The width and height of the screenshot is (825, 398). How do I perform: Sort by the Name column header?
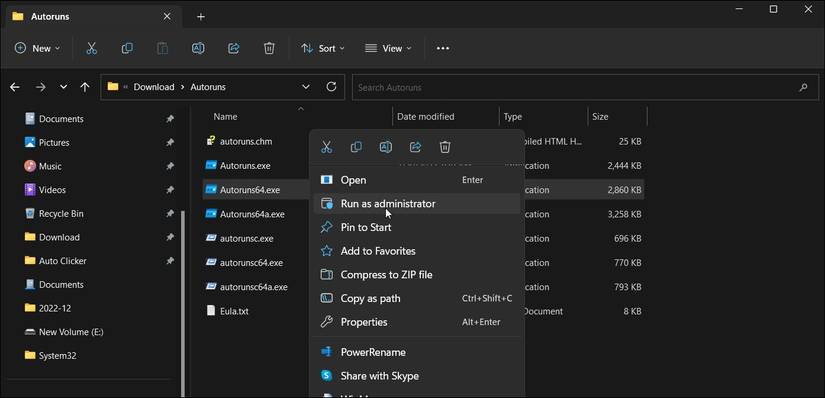click(225, 117)
